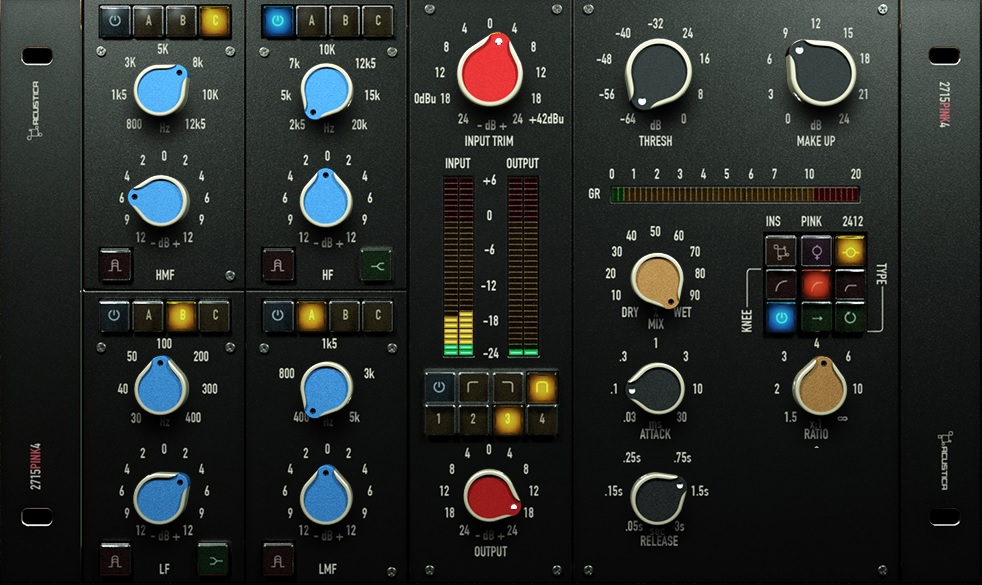Select the PINK compressor type icon
This screenshot has height=585, width=982.
click(x=816, y=251)
